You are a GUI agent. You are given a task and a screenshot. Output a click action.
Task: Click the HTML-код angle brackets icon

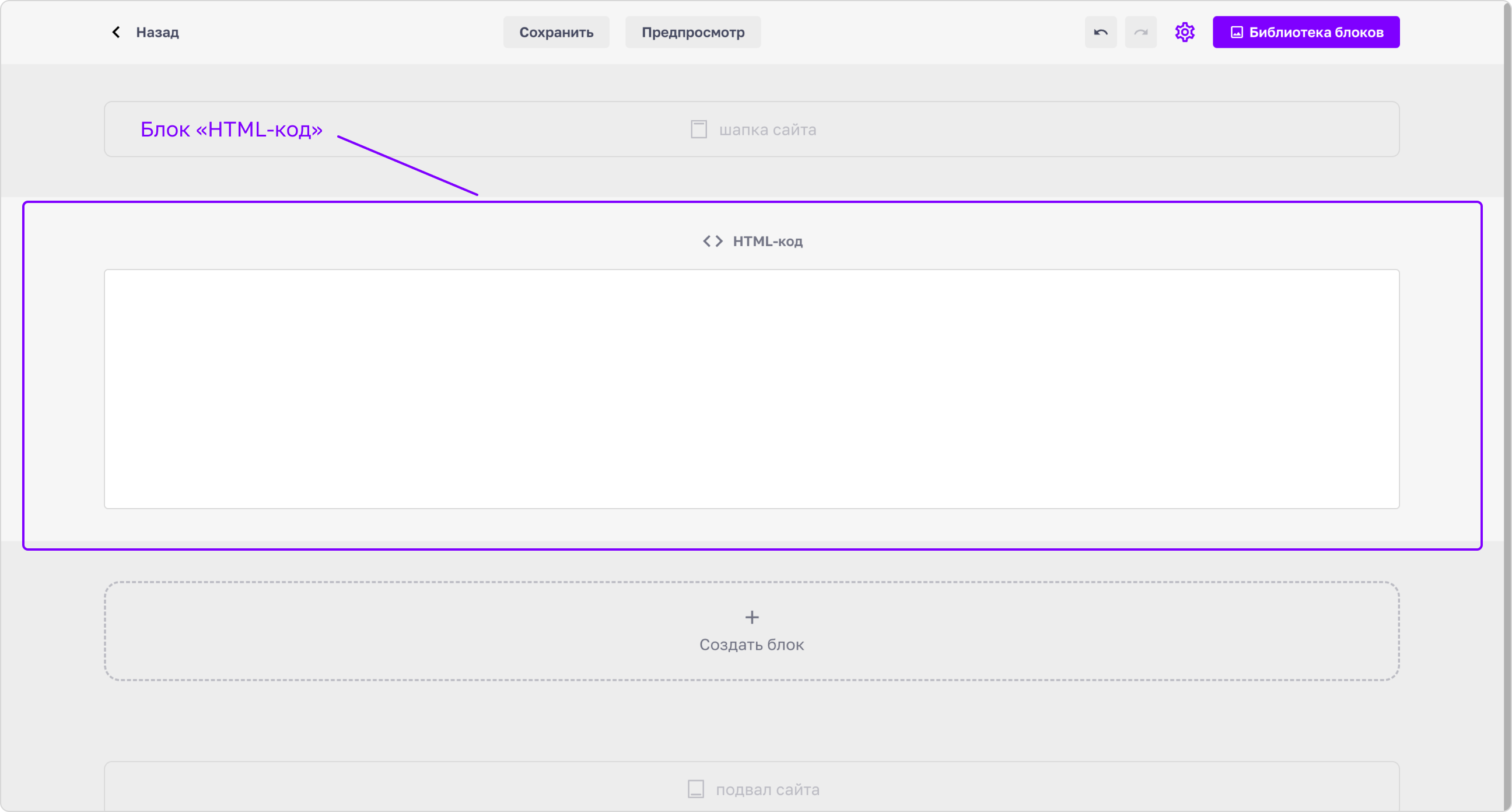pos(713,242)
